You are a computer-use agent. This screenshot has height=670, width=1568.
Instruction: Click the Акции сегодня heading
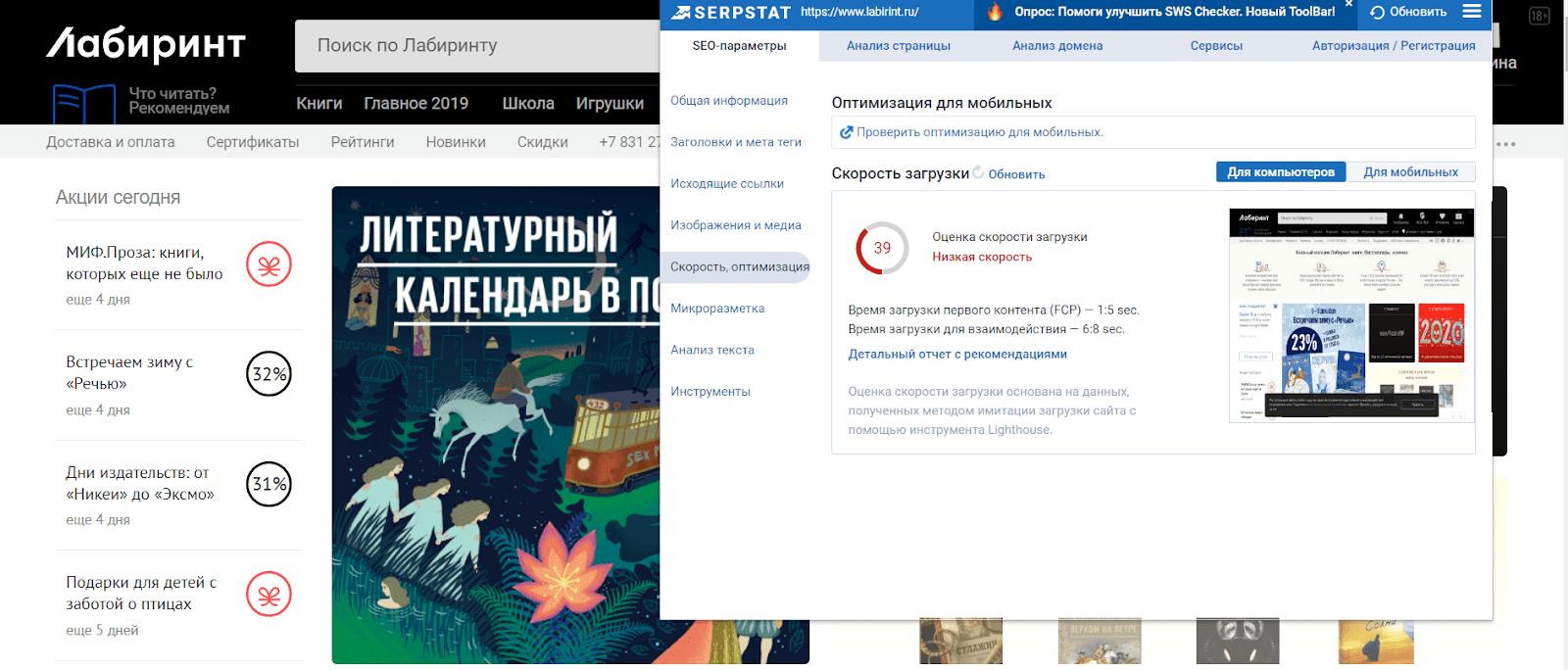118,197
